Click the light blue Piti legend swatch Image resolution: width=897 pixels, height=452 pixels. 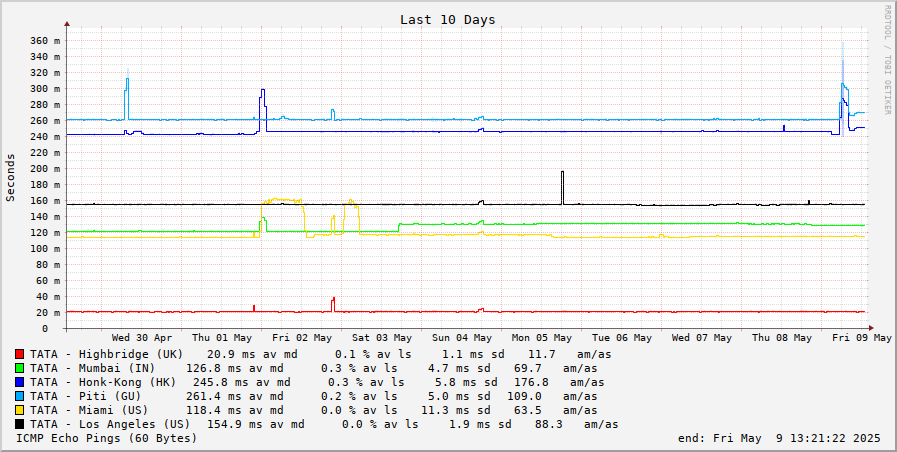pyautogui.click(x=19, y=397)
